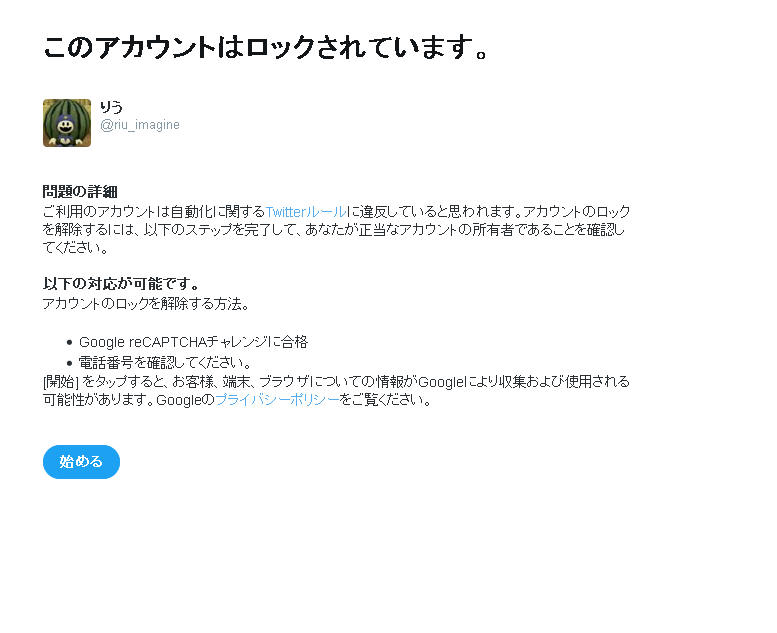The height and width of the screenshot is (633, 777).
Task: Click the てください。 line ending the details paragraph
Action: (x=75, y=248)
